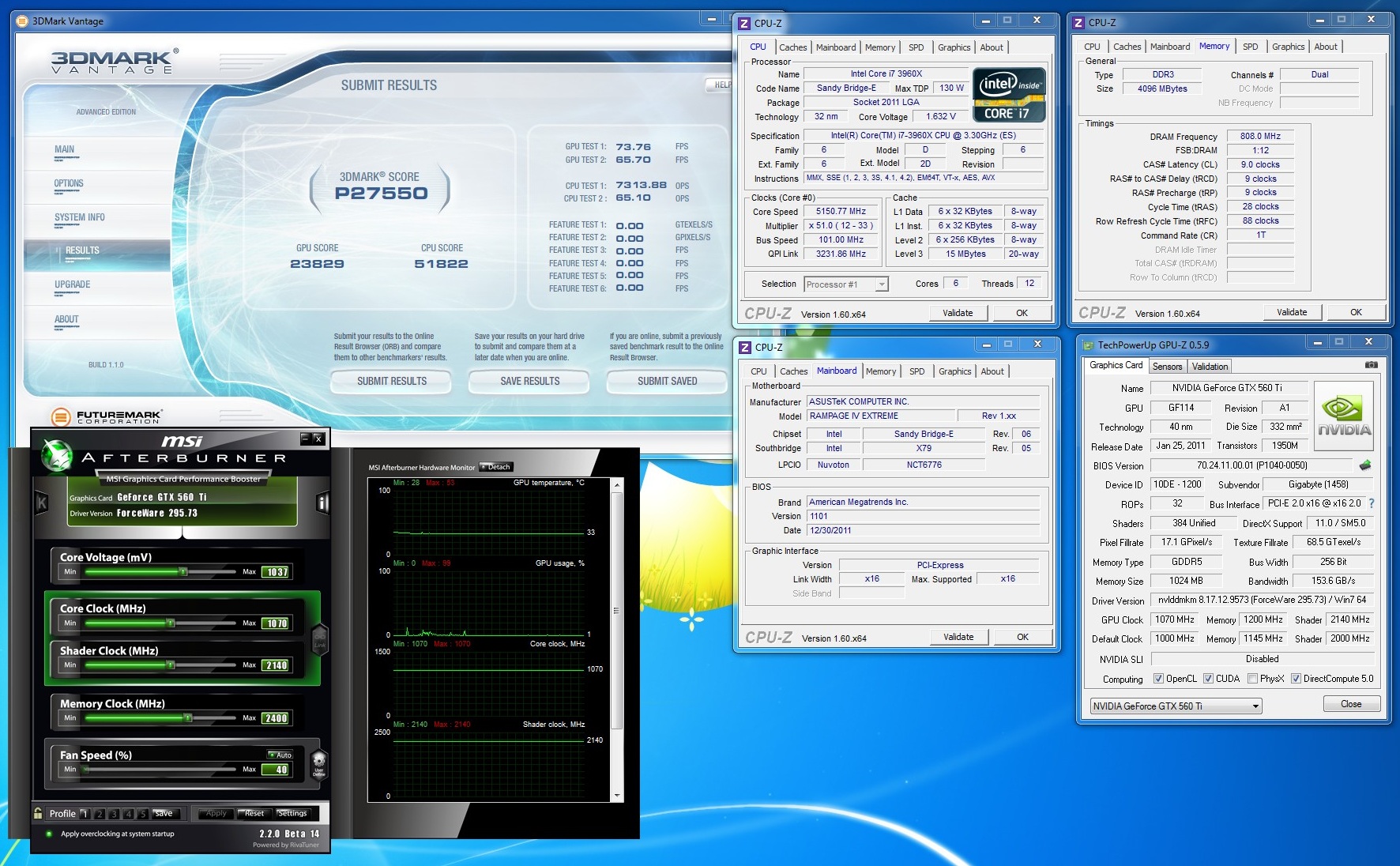Screen dimensions: 1400x866
Task: Click the hardware monitor scroll down arrow
Action: 617,796
